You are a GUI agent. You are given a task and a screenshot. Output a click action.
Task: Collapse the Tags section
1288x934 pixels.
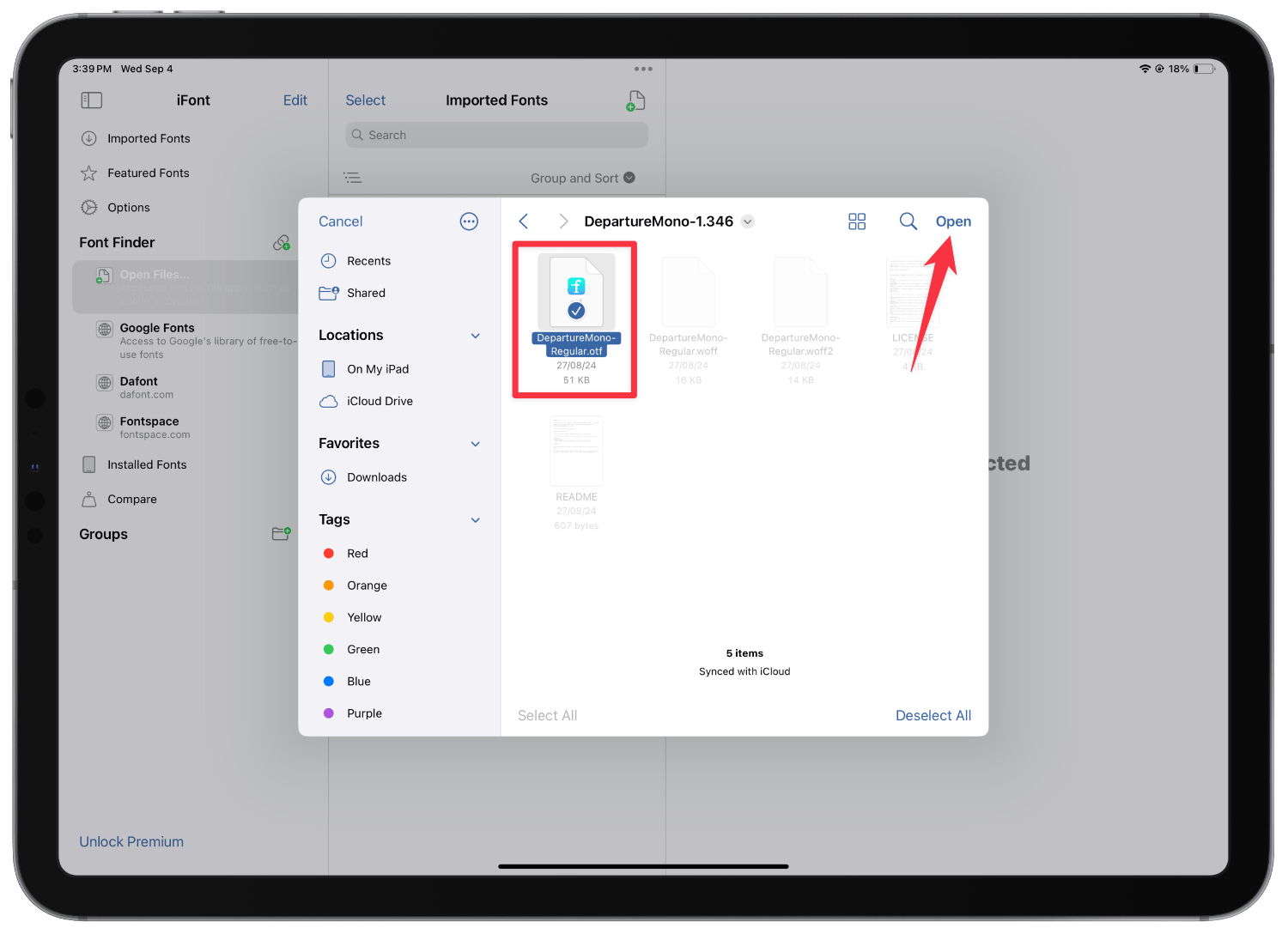click(x=476, y=519)
